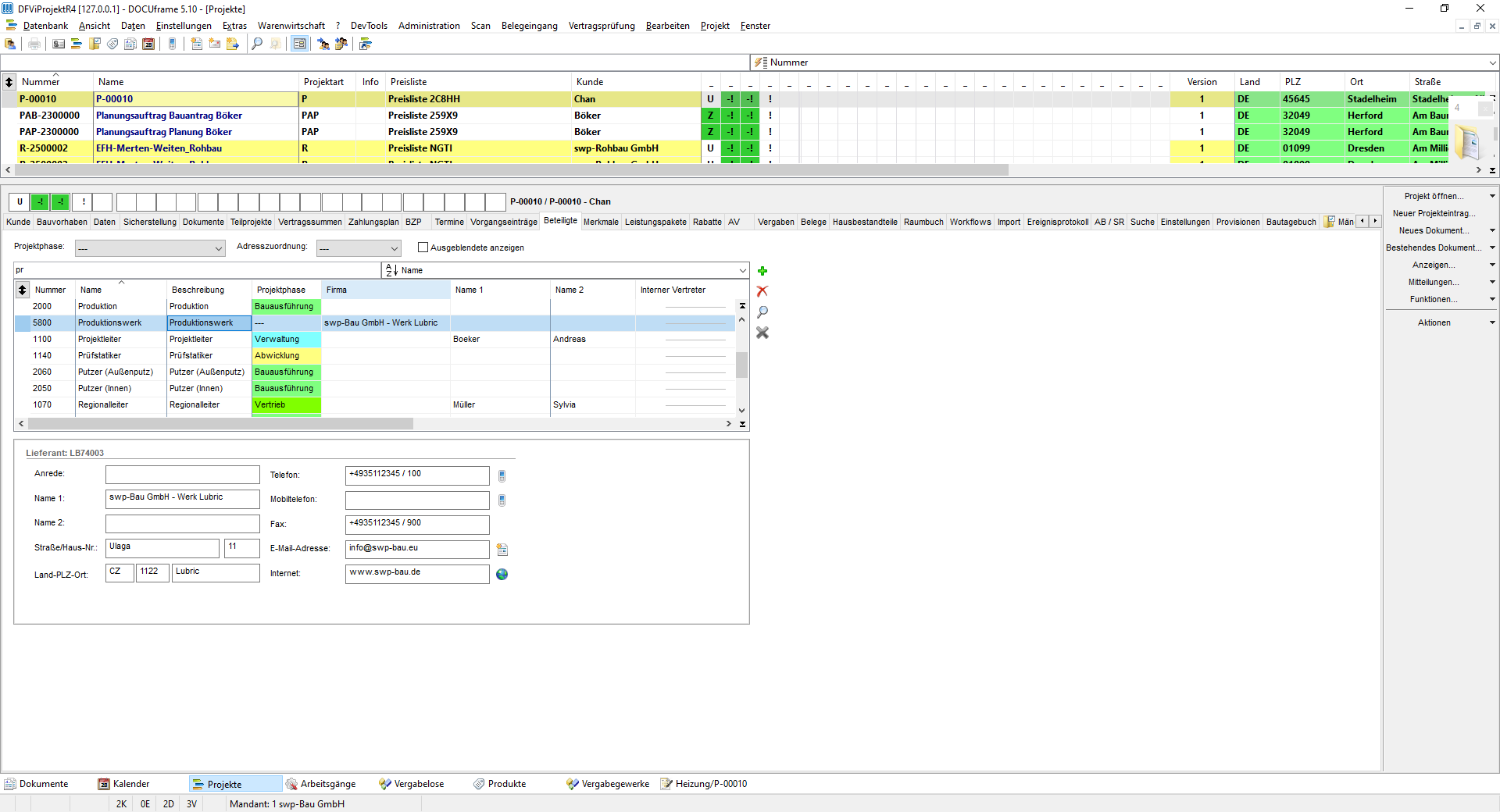Open website via globe icon beside Internet
1500x812 pixels.
tap(502, 574)
